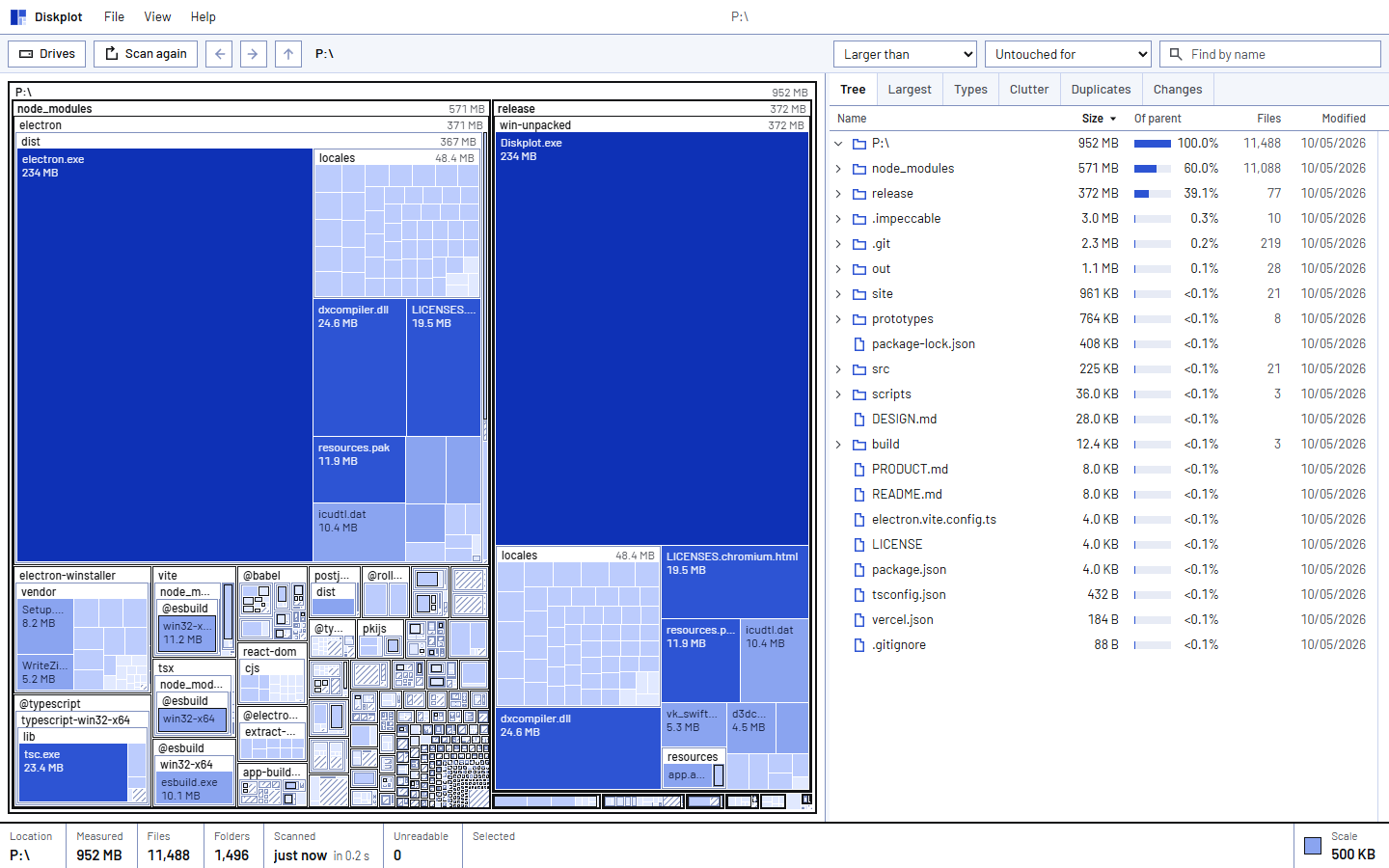This screenshot has width=1389, height=868.
Task: Click the folder icon beside release row
Action: click(x=859, y=194)
